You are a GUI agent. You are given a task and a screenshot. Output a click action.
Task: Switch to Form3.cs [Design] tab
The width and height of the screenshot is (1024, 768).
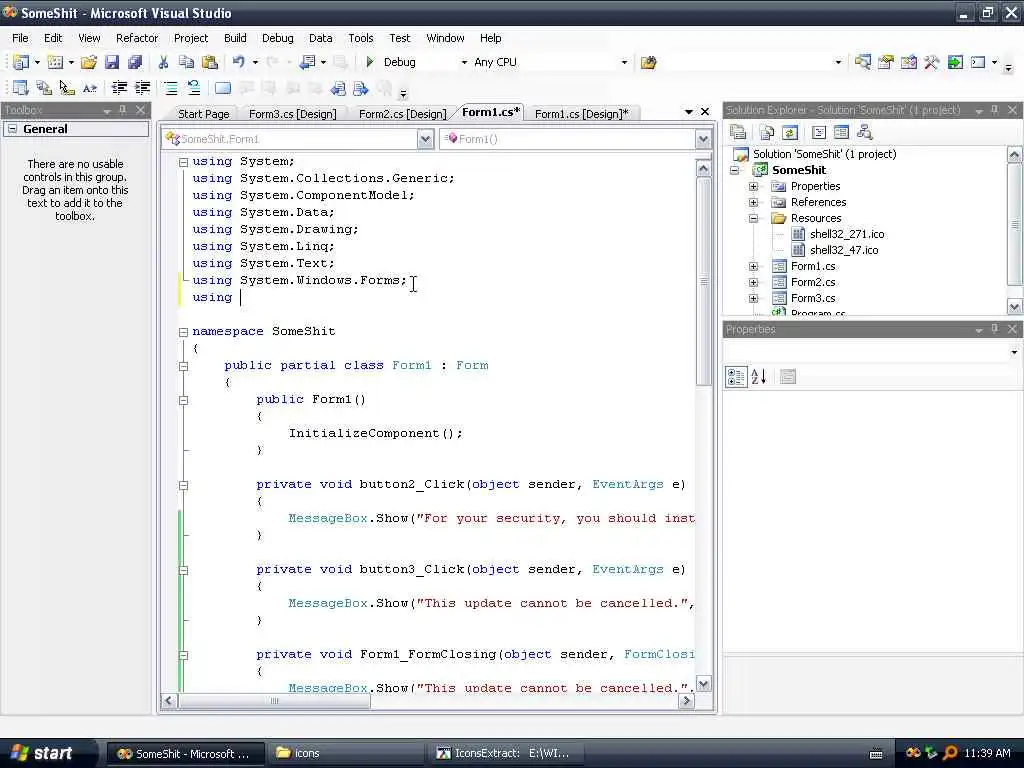coord(293,114)
